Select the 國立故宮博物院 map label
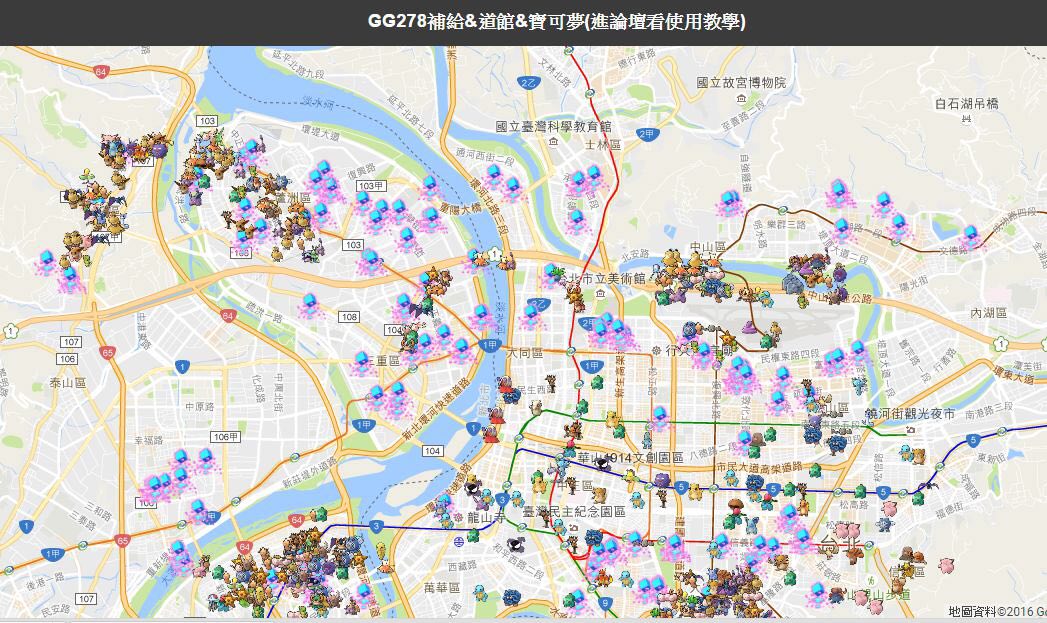 point(741,83)
